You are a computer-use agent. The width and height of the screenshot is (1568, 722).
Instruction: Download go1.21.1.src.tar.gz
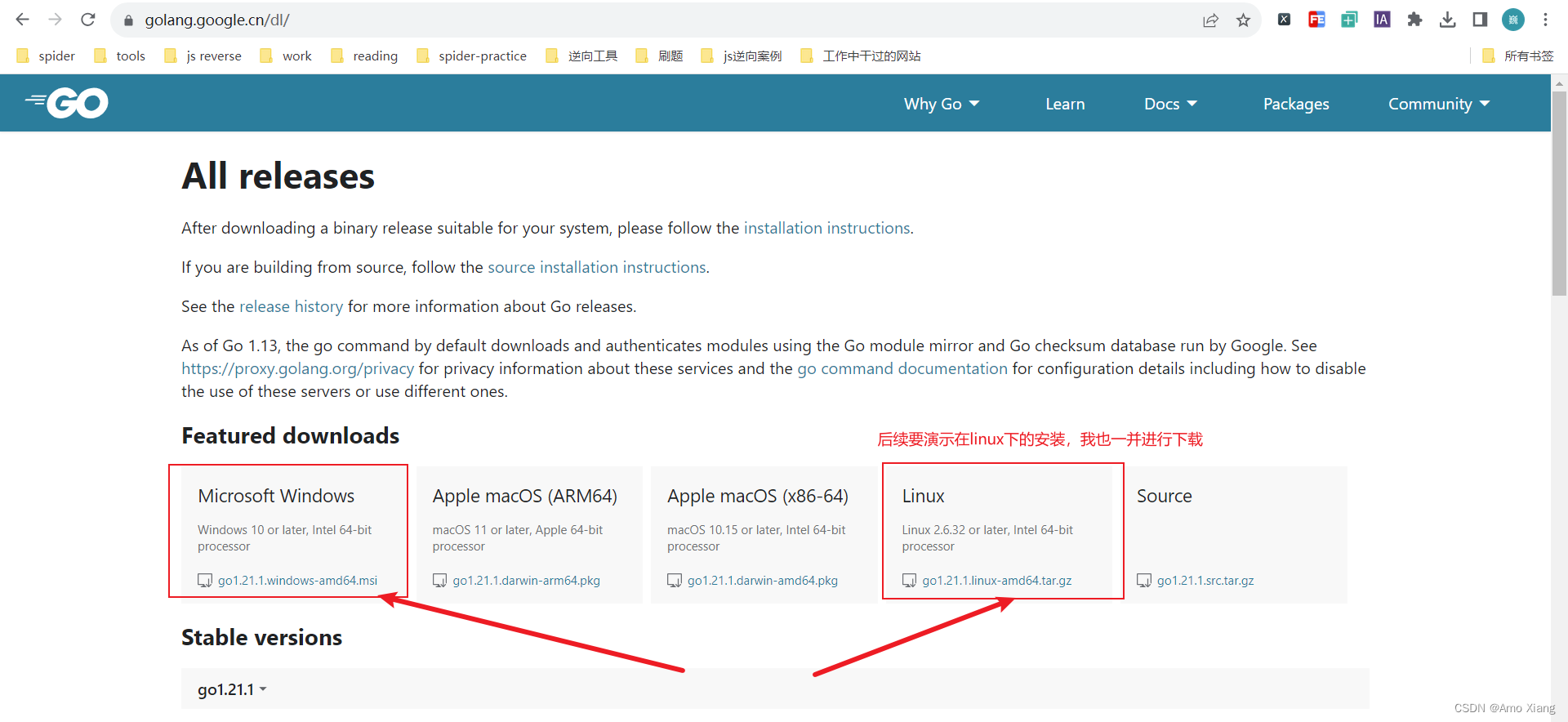pyautogui.click(x=1205, y=581)
